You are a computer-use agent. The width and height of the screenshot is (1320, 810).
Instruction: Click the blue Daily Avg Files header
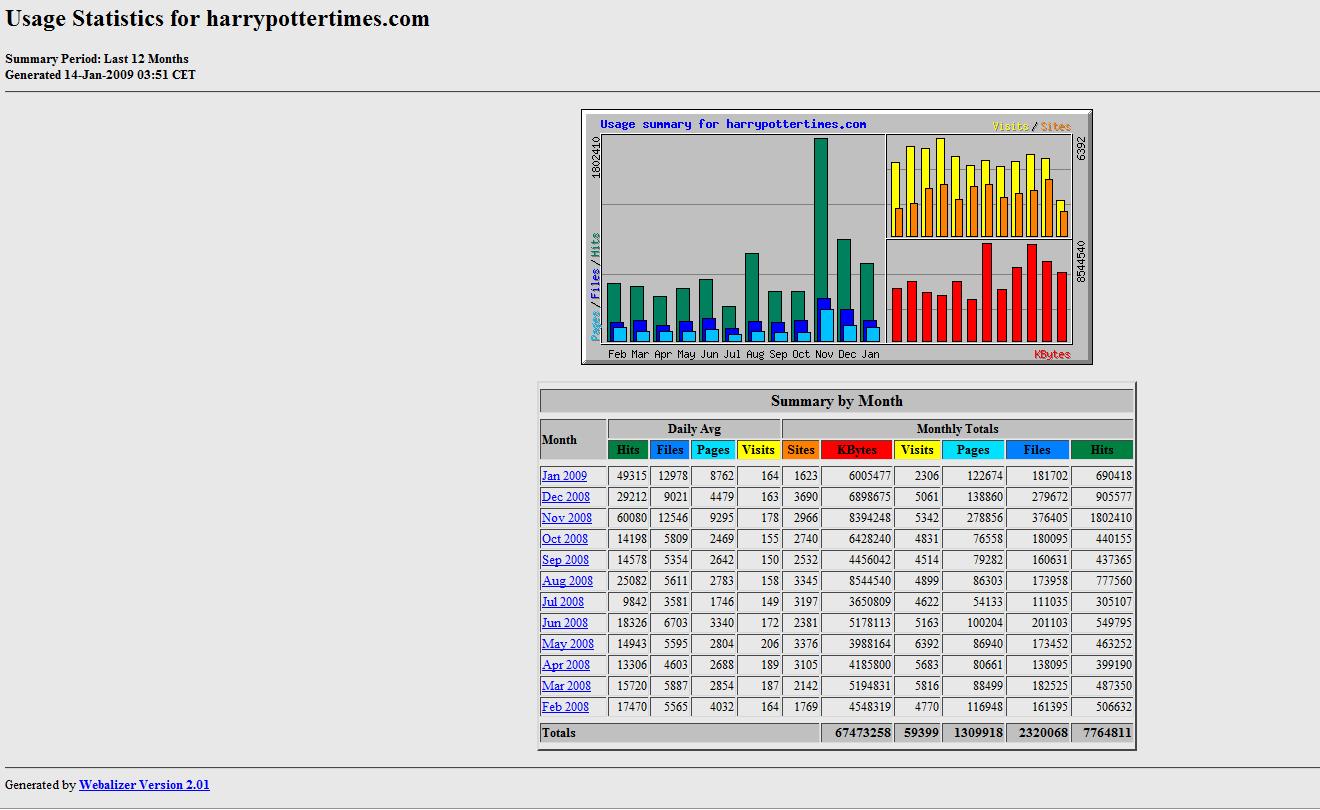tap(670, 450)
